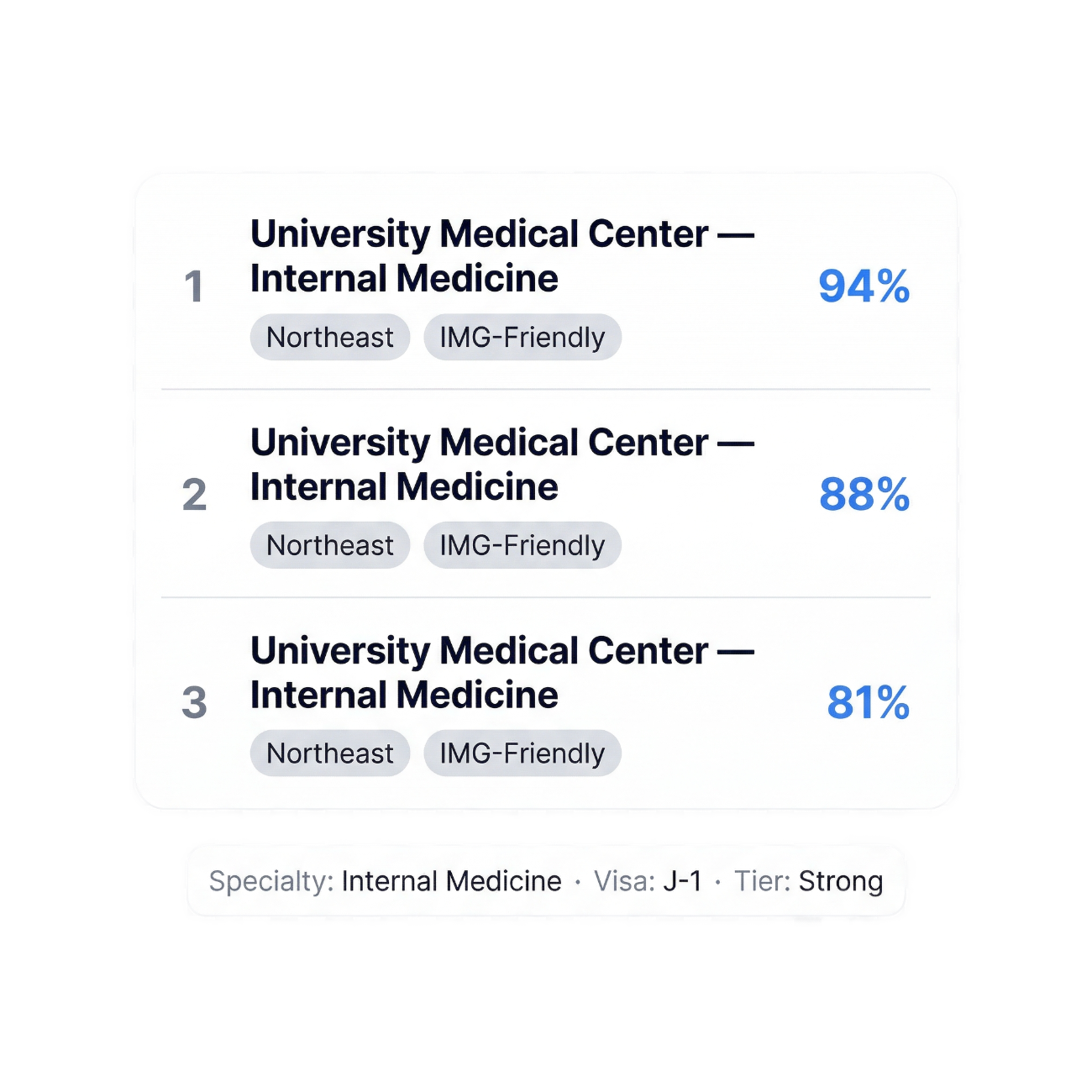Select the Northeast tag on program 3
This screenshot has width=1092, height=1092.
(330, 753)
